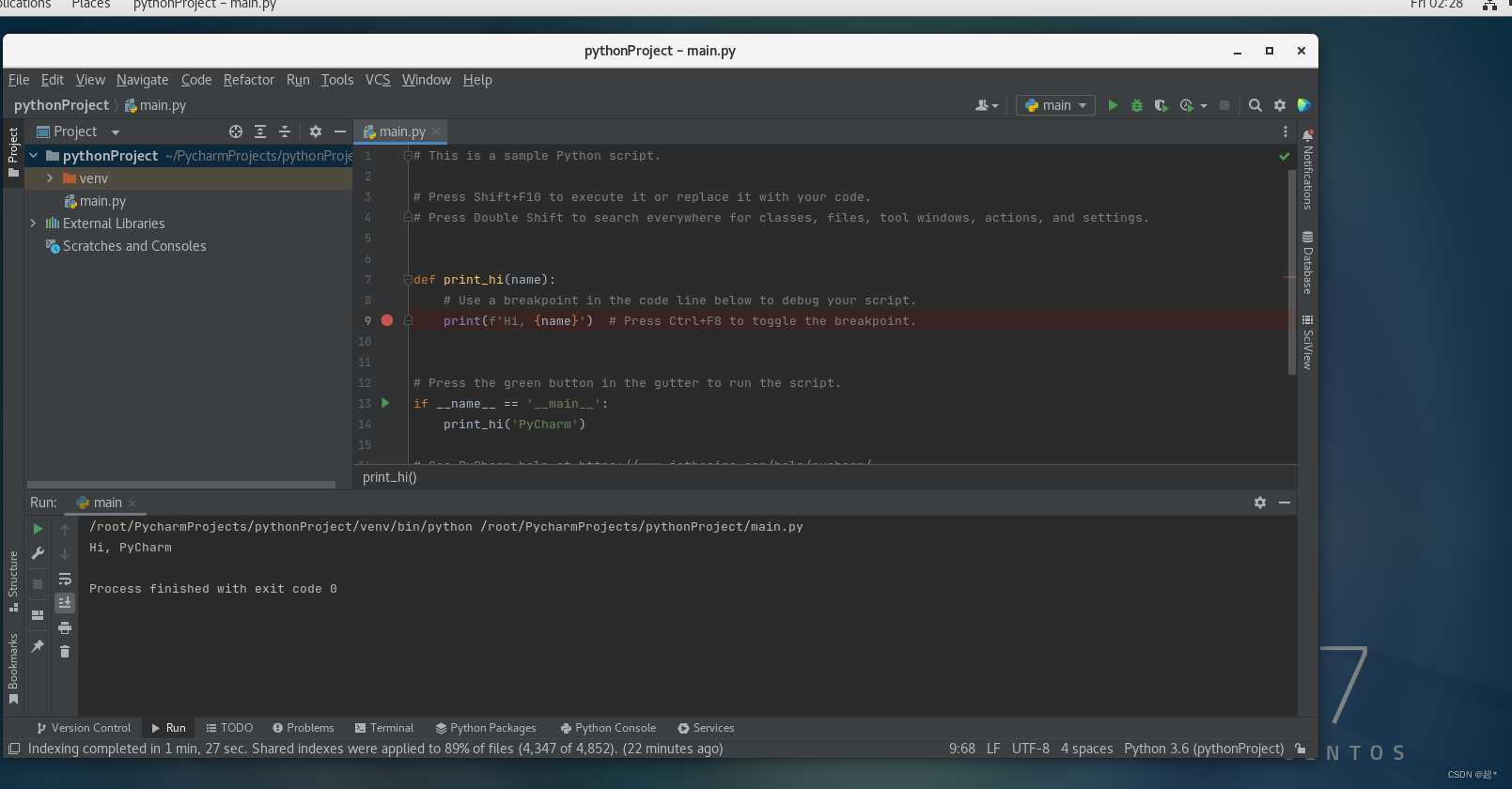Open the profiler dropdown arrow beside clock icon
1512x789 pixels.
click(1204, 106)
